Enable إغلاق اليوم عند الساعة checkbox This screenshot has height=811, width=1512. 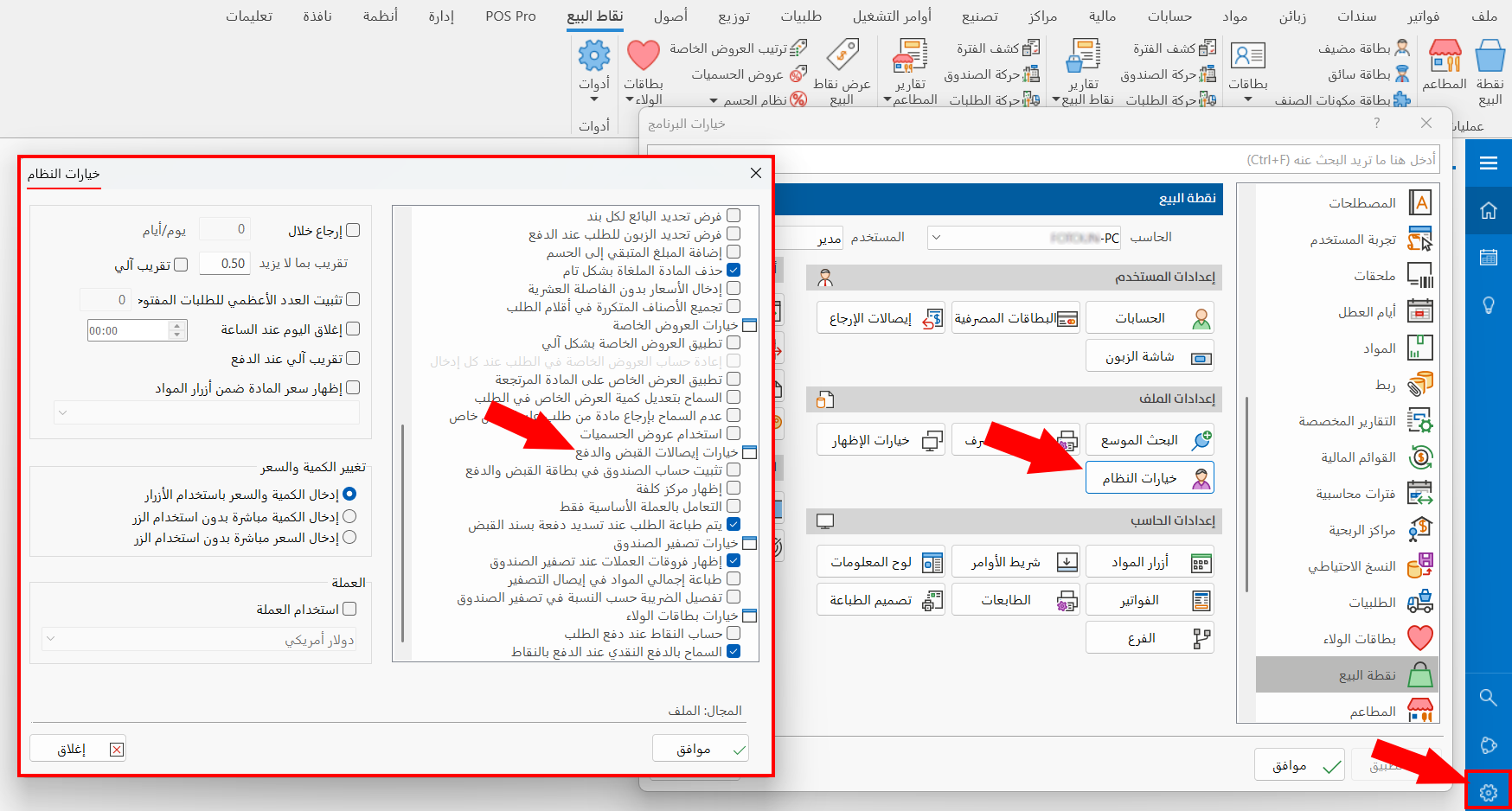353,329
